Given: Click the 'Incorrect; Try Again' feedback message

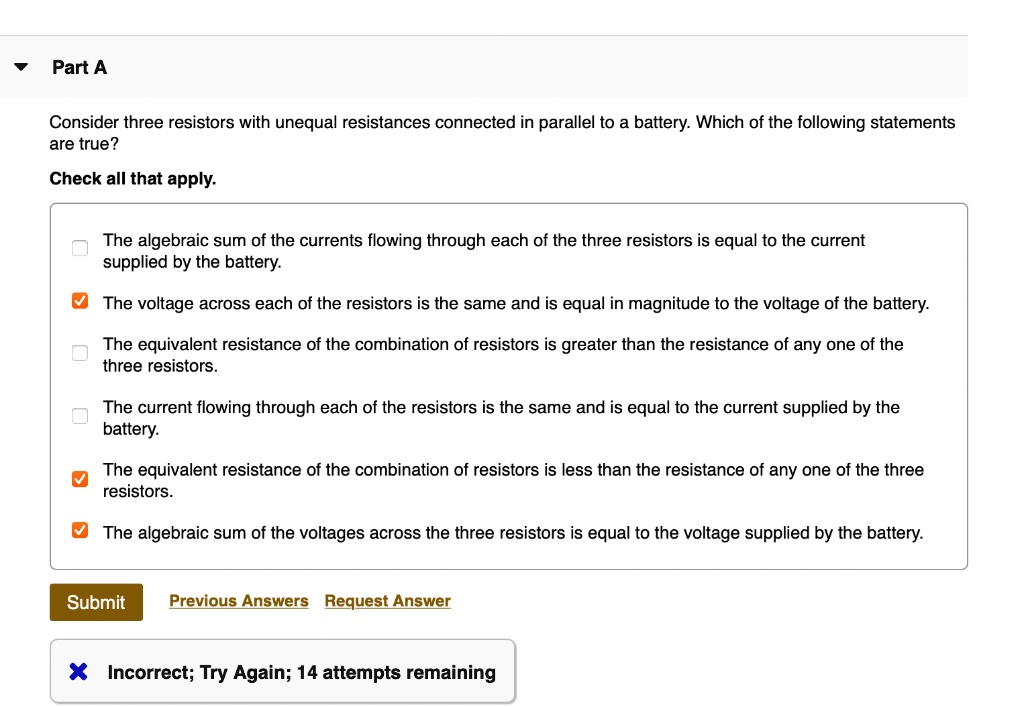Looking at the screenshot, I should pos(301,673).
